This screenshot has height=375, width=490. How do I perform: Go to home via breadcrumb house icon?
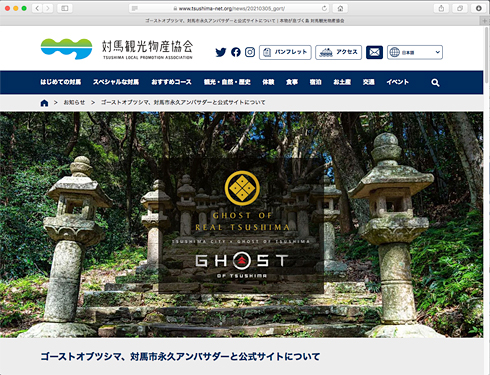(x=44, y=103)
